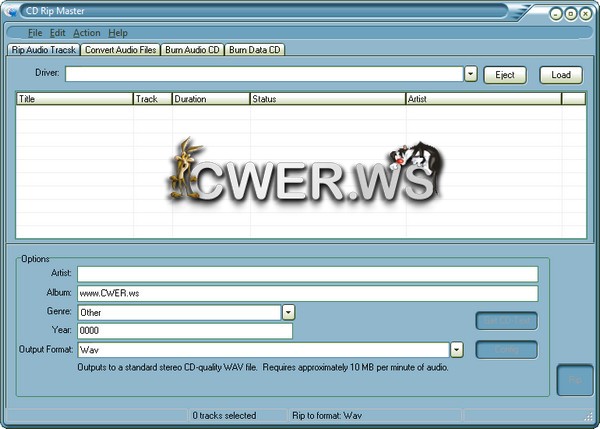Expand the Output Format dropdown arrow
Viewport: 600px width, 429px height.
[x=457, y=350]
